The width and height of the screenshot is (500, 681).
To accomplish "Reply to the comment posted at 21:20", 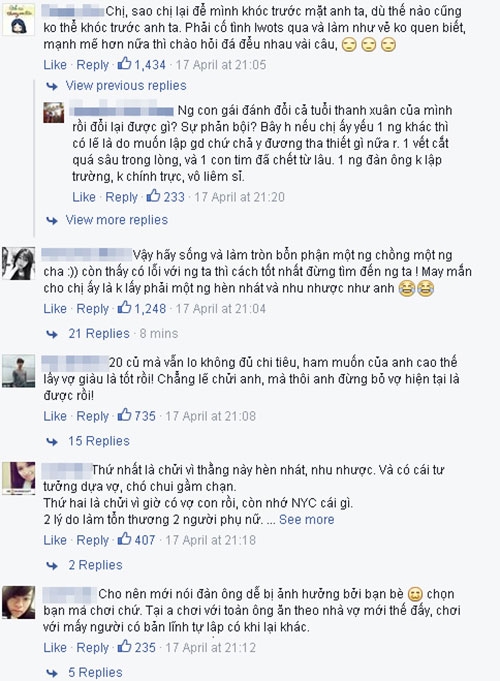I will [121, 197].
